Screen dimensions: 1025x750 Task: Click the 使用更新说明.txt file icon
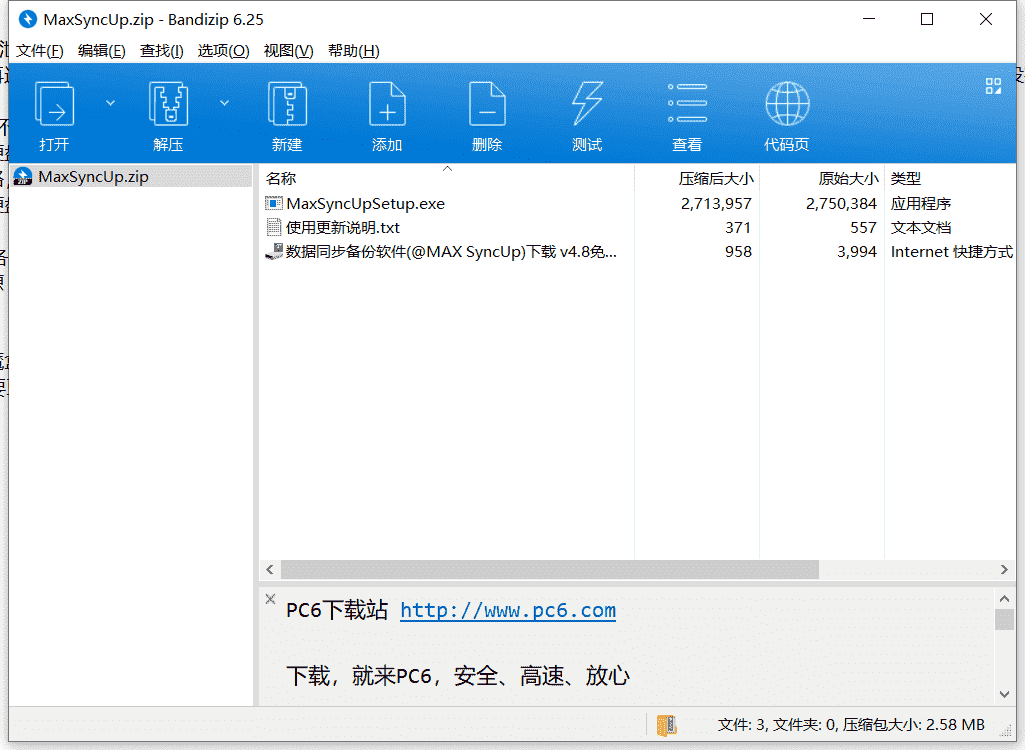click(x=274, y=228)
